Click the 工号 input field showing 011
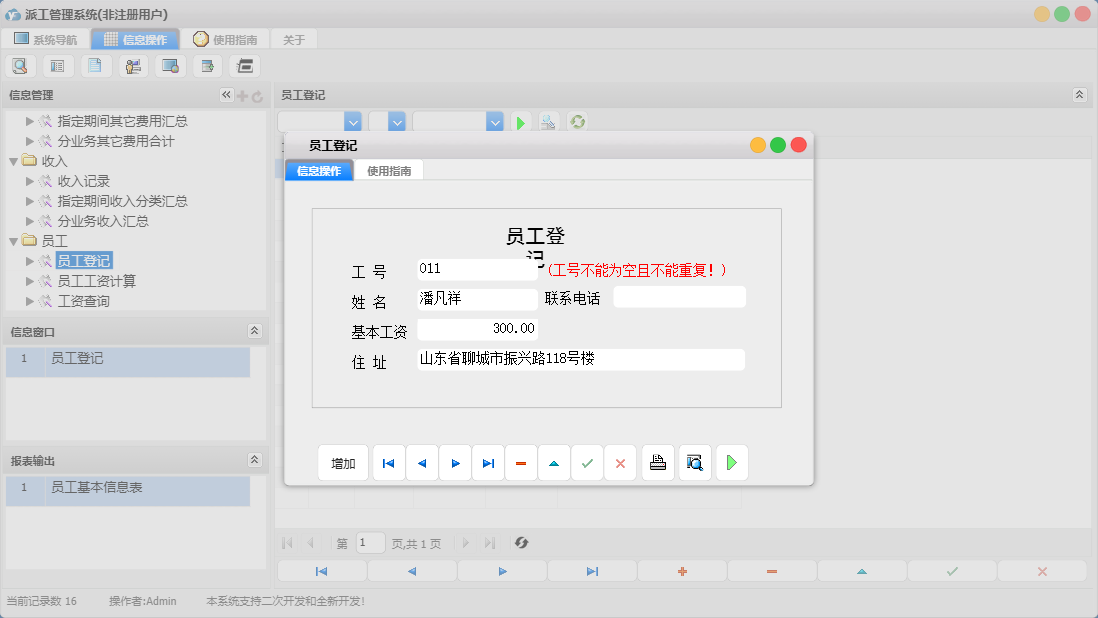 (477, 268)
